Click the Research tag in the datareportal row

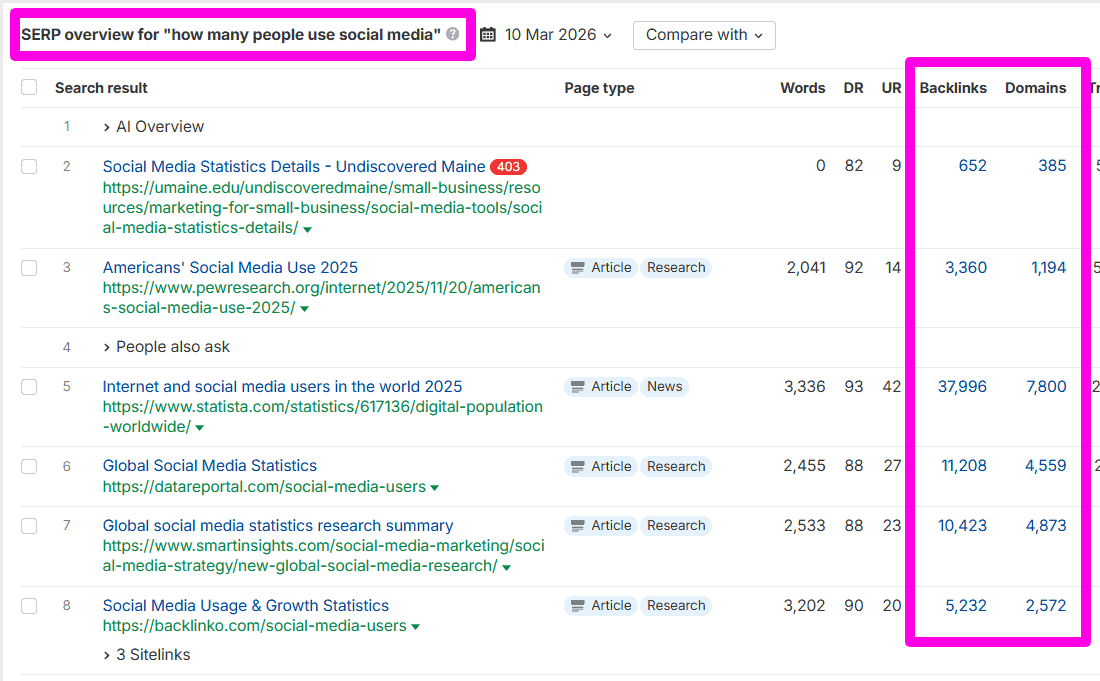(676, 466)
